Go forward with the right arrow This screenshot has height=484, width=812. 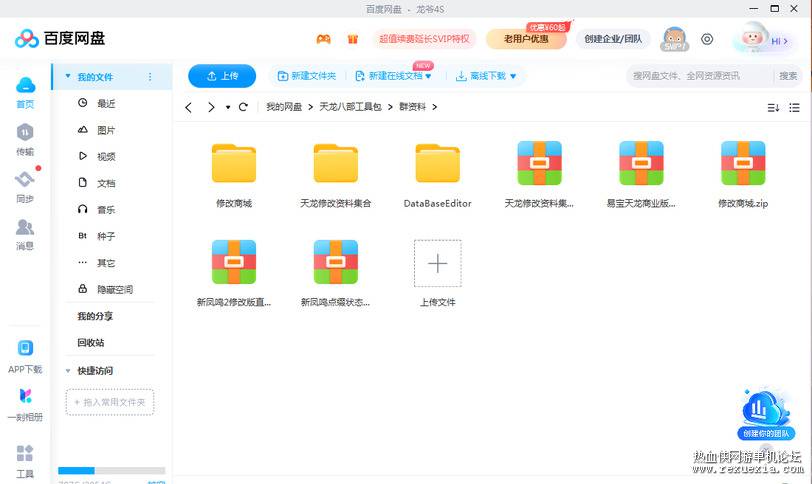click(211, 107)
